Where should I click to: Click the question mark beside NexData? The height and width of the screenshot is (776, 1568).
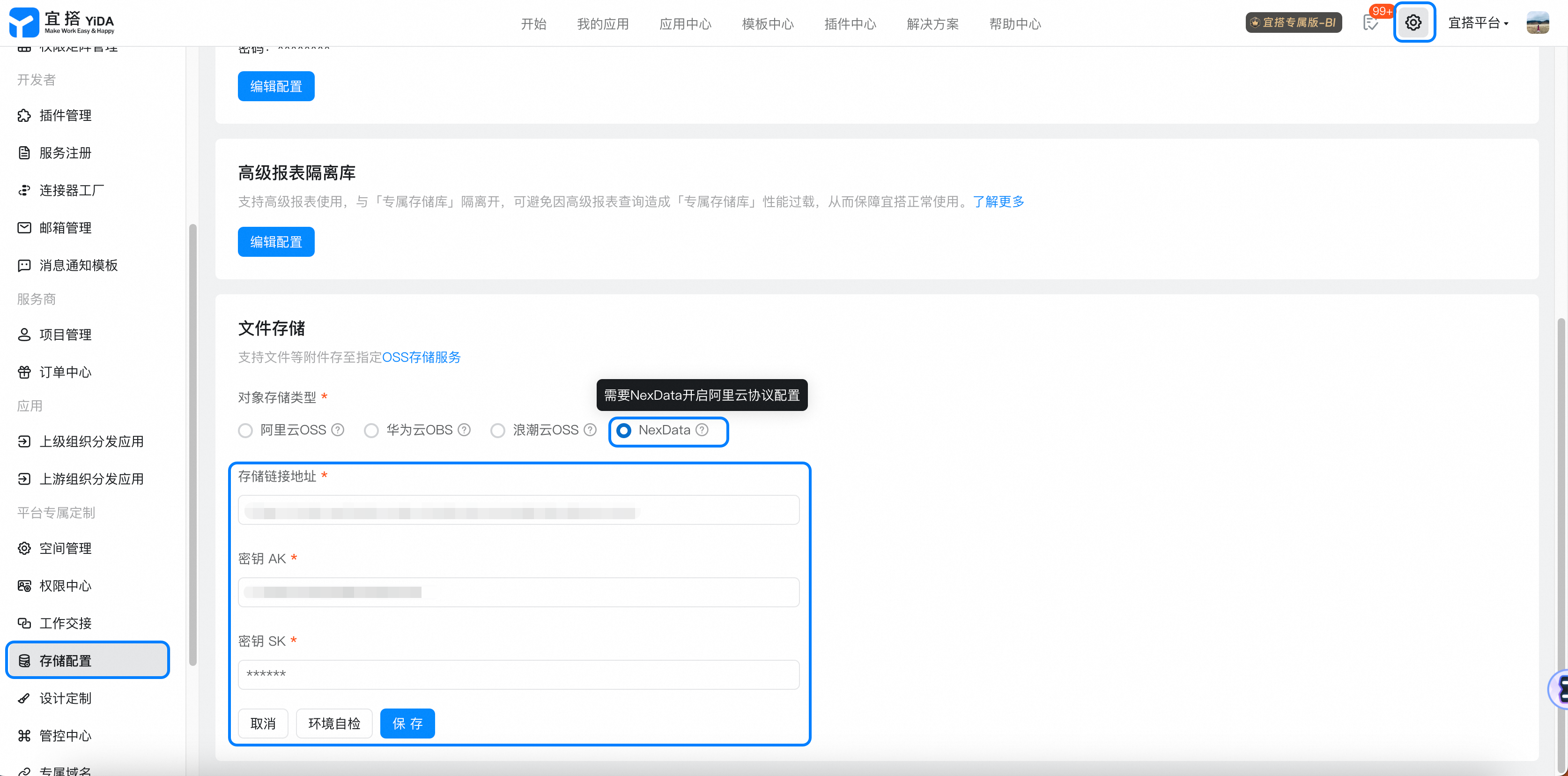pos(702,430)
